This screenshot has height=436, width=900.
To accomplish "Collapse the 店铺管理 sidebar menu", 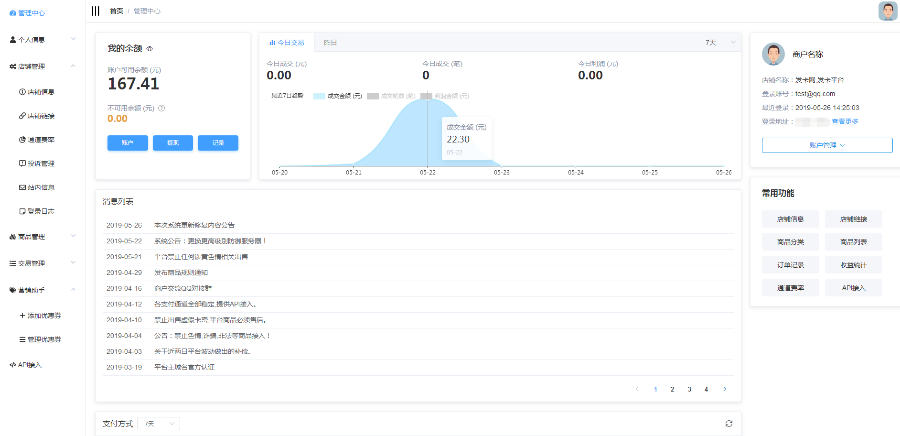I will [x=42, y=67].
